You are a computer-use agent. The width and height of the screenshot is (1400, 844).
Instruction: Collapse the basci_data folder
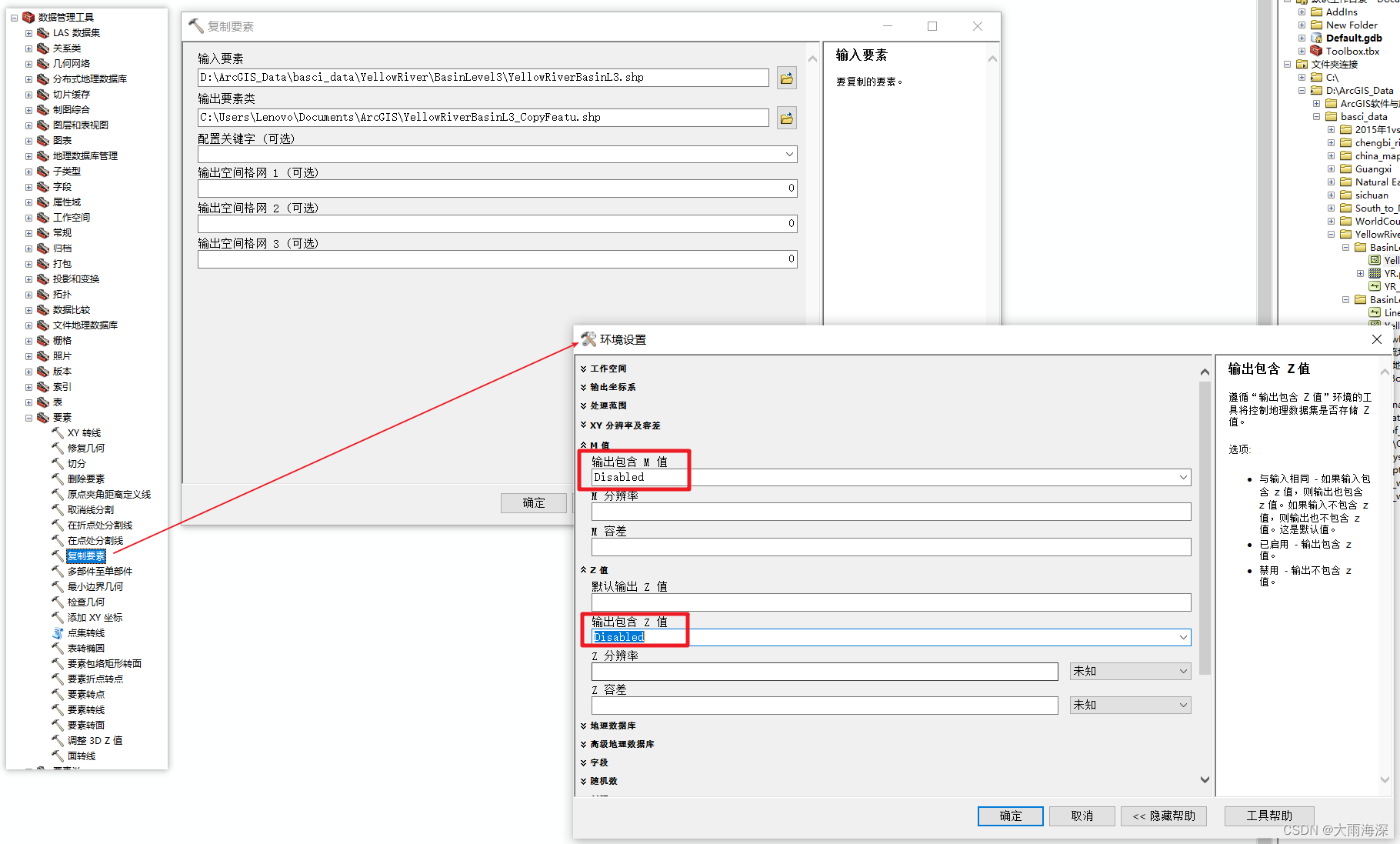coord(1317,116)
